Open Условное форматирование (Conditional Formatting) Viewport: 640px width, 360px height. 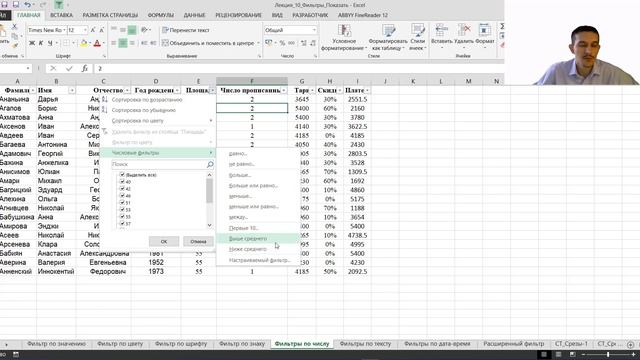click(x=344, y=37)
